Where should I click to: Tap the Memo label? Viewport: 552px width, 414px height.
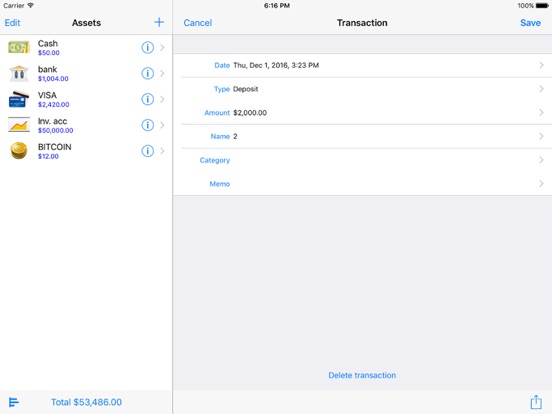[x=220, y=184]
